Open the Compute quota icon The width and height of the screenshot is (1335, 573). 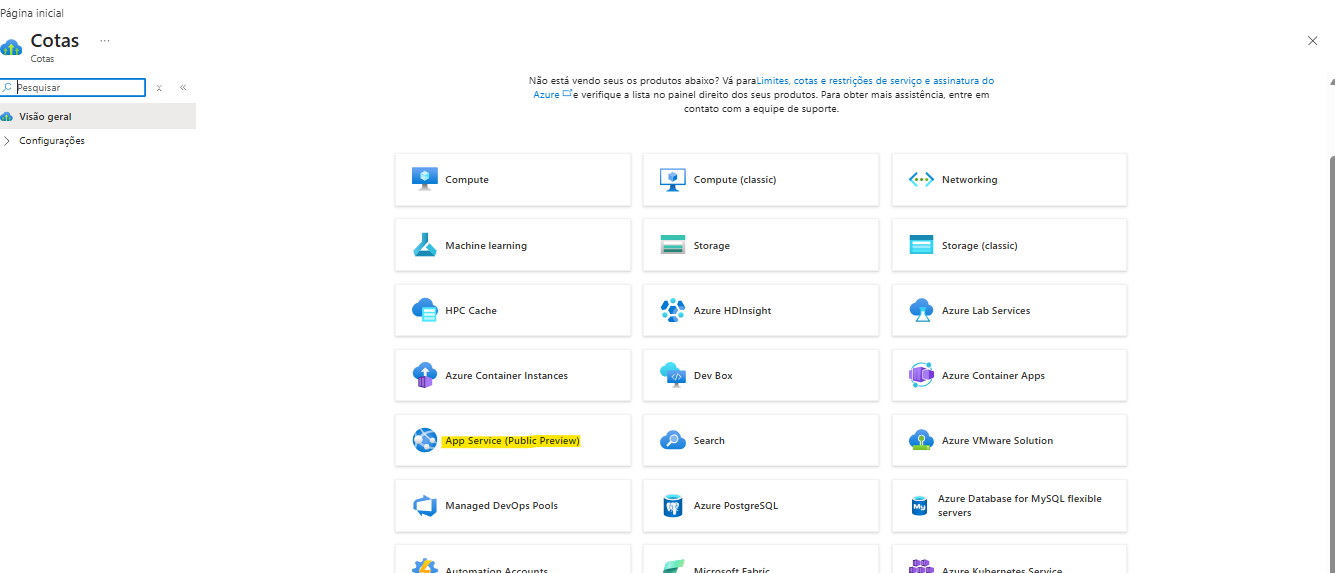(425, 179)
